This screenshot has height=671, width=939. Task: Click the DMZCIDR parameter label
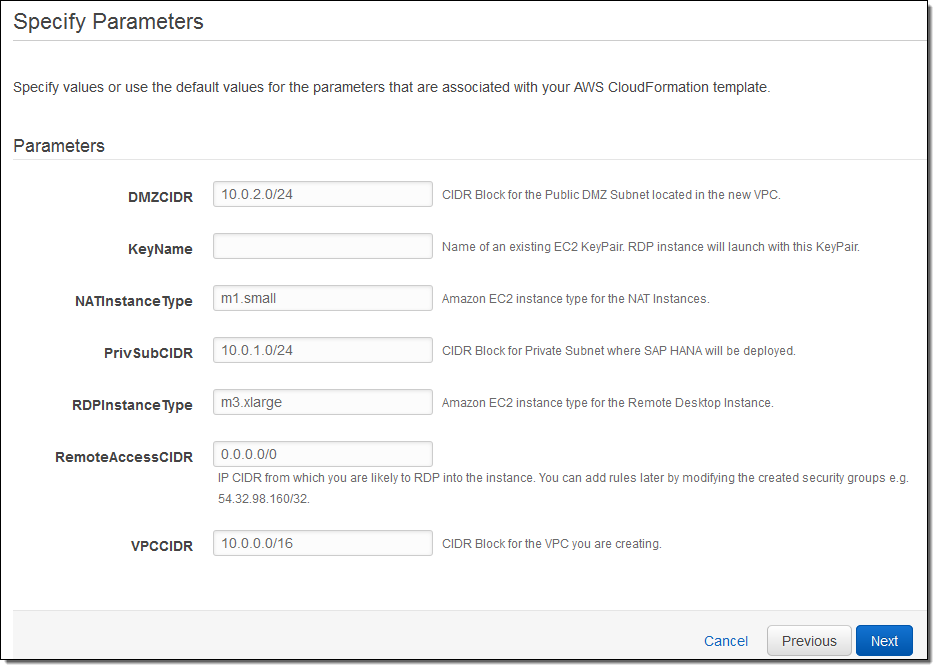160,197
